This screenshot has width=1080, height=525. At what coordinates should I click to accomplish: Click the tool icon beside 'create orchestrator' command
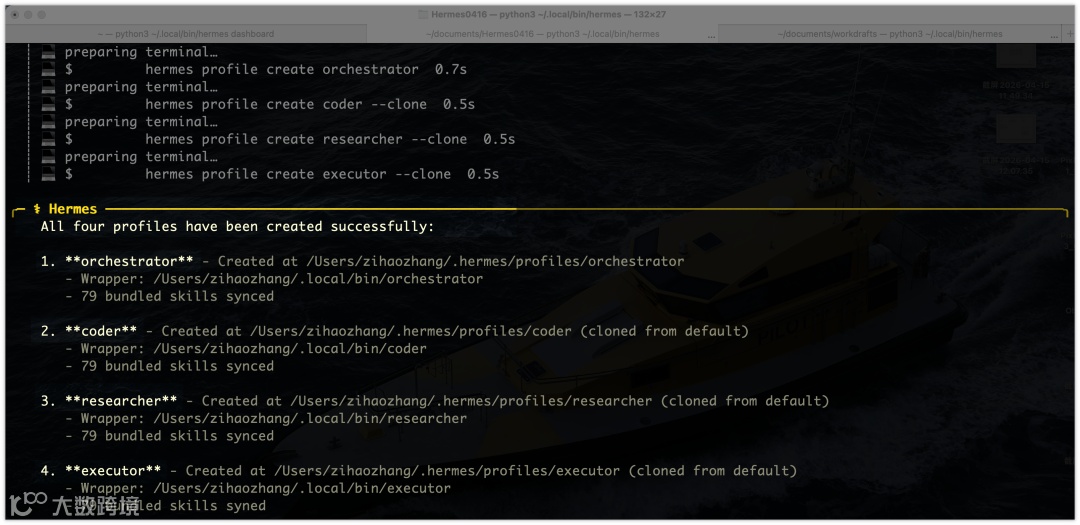[x=48, y=70]
